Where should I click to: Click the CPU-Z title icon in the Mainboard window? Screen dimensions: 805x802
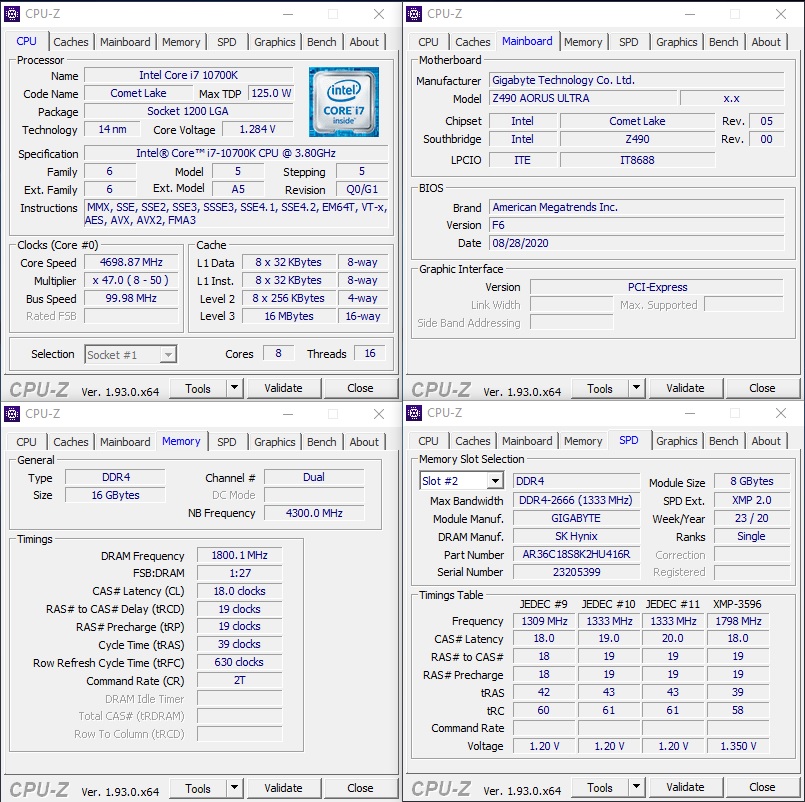pos(415,14)
